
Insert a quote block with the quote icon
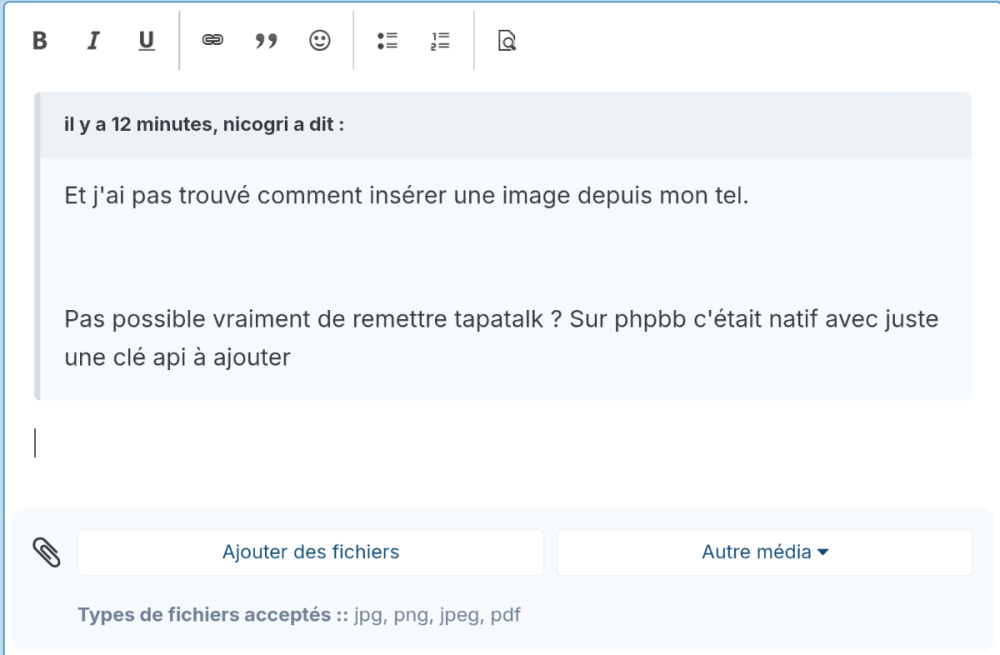266,41
